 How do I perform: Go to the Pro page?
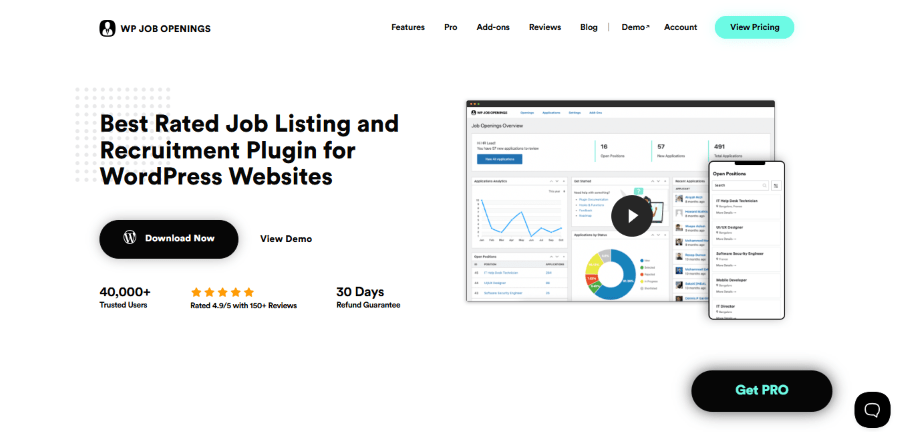pos(451,27)
